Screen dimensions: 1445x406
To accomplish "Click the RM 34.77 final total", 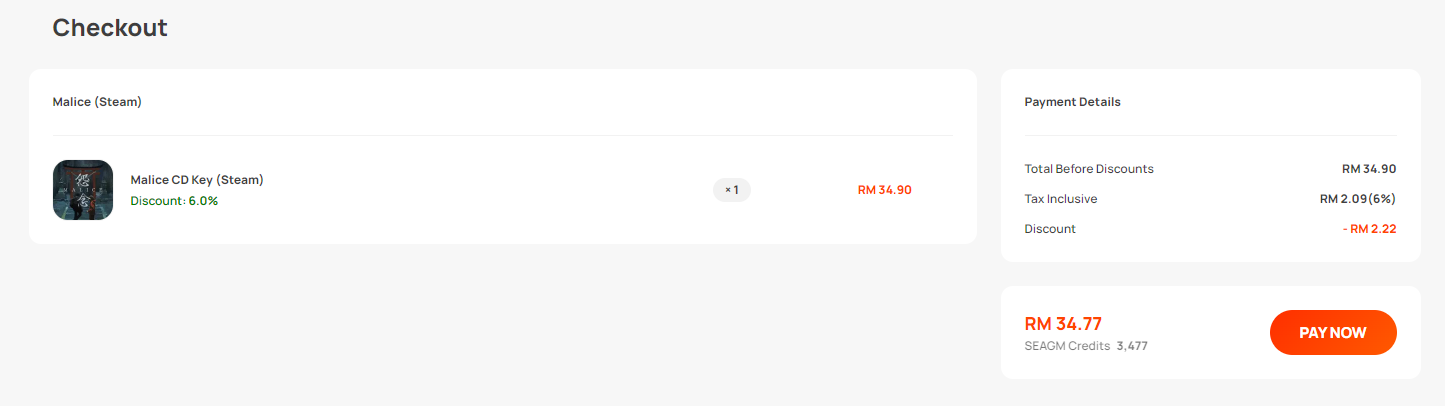I will [1063, 324].
